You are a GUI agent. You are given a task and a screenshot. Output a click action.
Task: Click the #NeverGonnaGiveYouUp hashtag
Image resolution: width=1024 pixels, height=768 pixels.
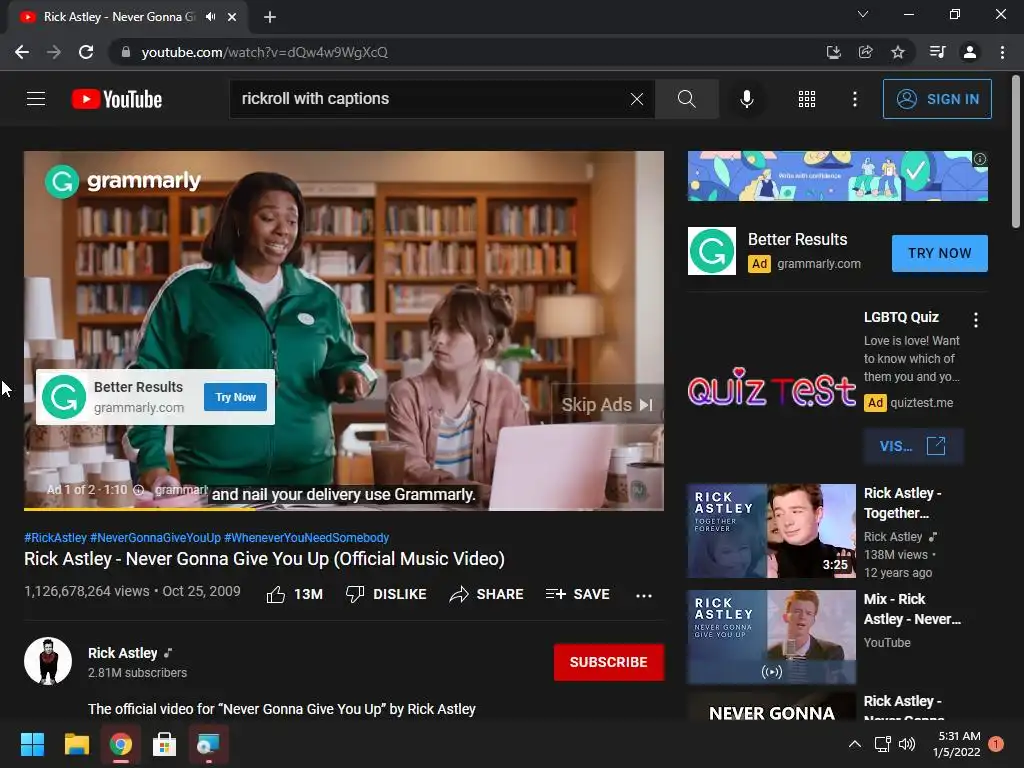[x=155, y=537]
